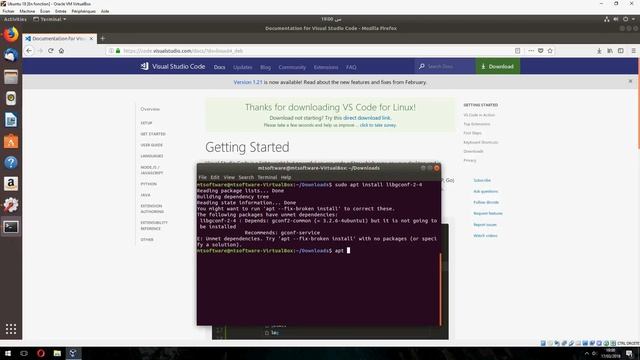Open the terminal View menu

click(x=229, y=177)
